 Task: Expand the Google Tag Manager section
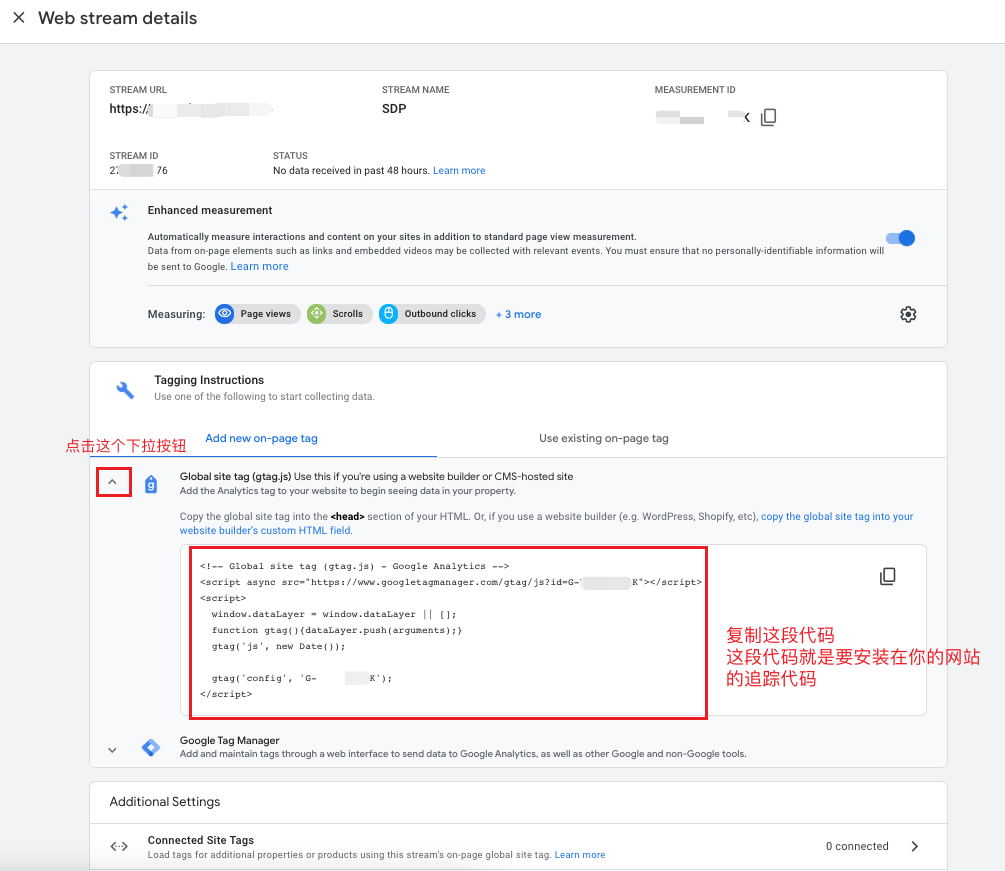tap(112, 750)
